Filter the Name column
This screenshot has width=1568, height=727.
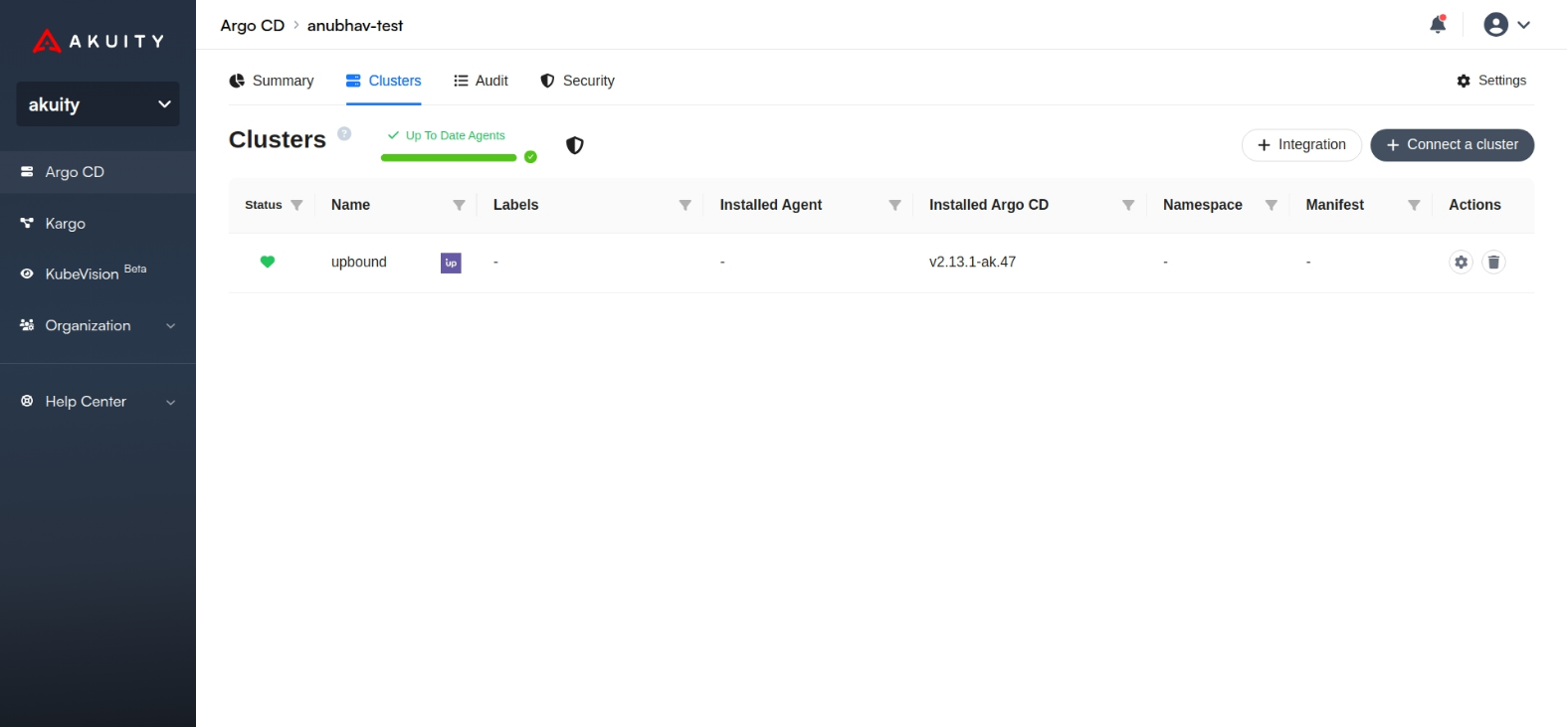tap(459, 205)
